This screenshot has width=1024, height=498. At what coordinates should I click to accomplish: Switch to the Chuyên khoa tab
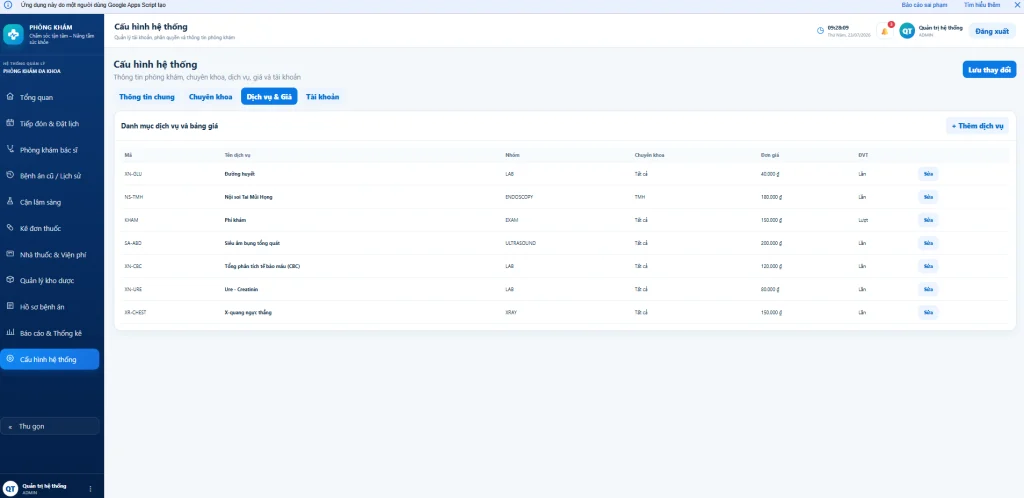click(210, 97)
